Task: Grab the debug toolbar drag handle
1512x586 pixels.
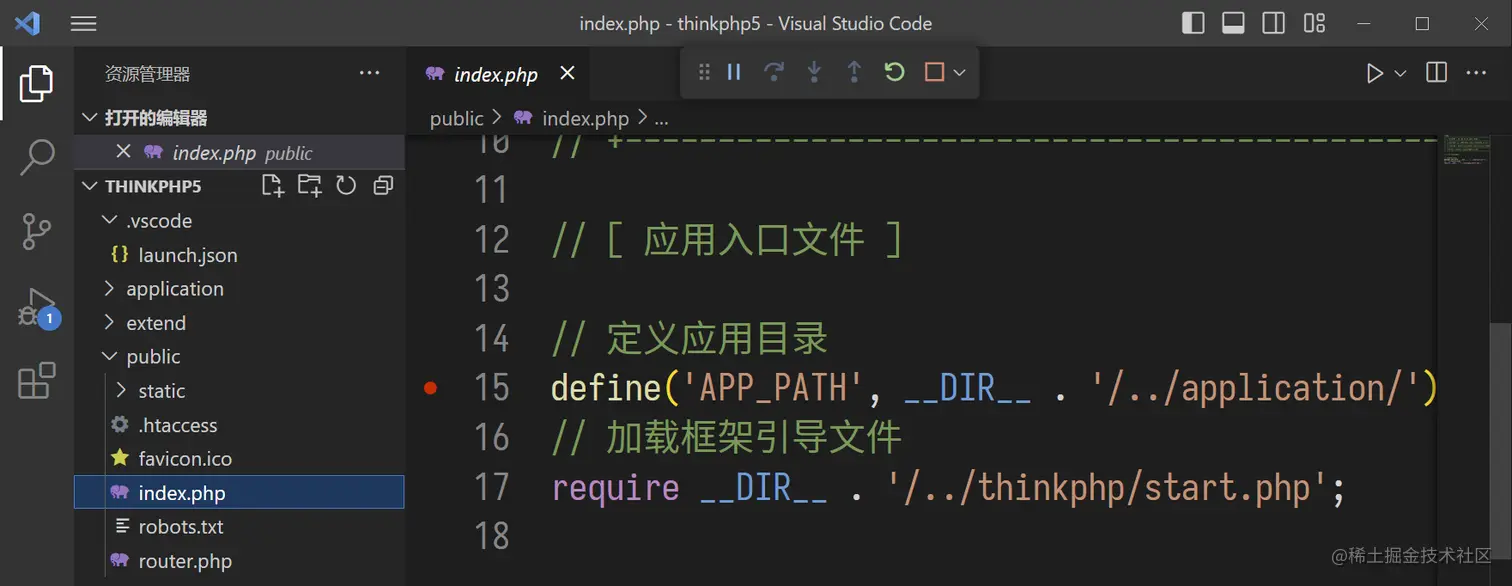Action: [704, 72]
